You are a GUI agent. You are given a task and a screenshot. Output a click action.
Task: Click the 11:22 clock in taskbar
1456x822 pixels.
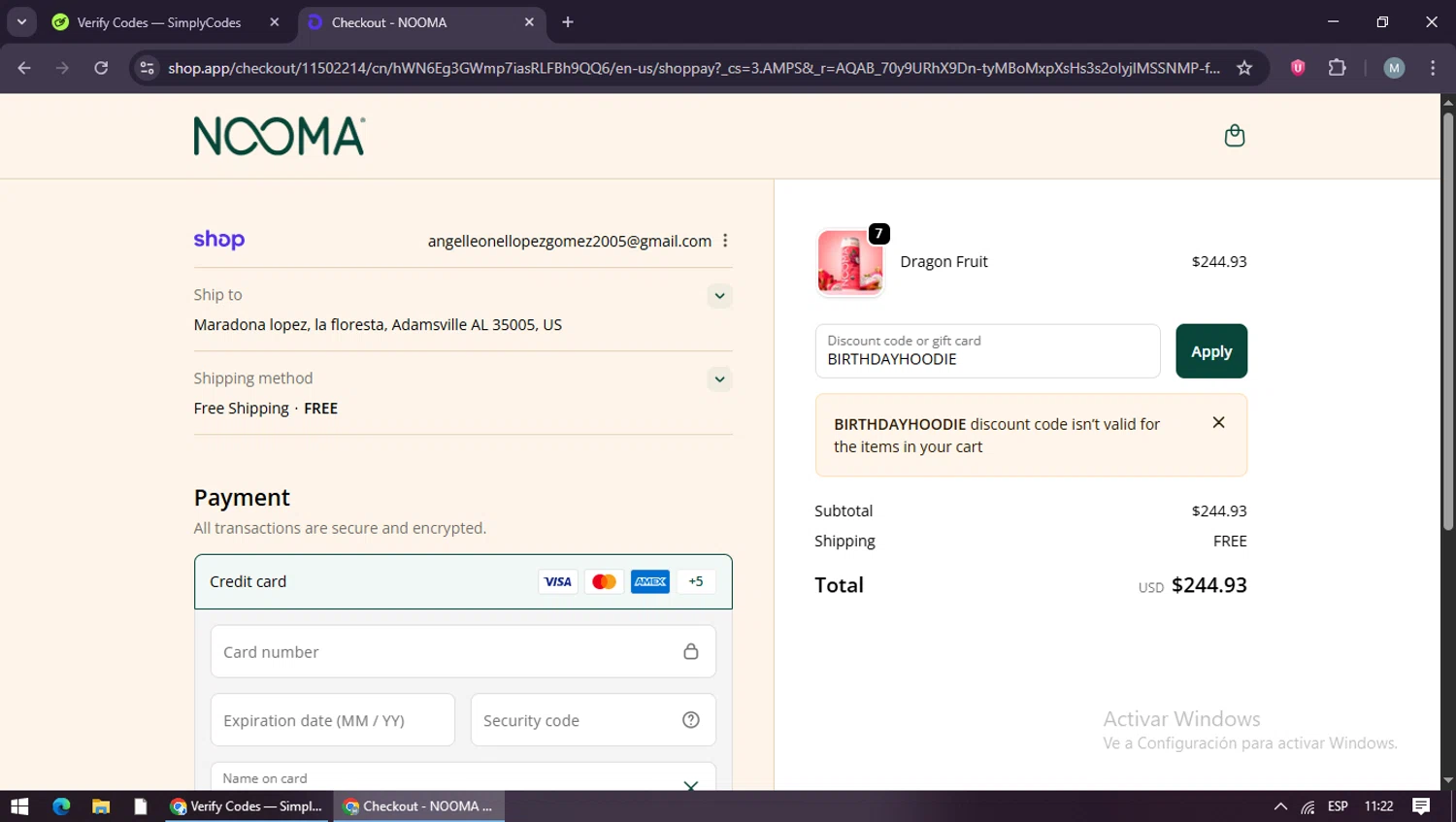coord(1378,806)
